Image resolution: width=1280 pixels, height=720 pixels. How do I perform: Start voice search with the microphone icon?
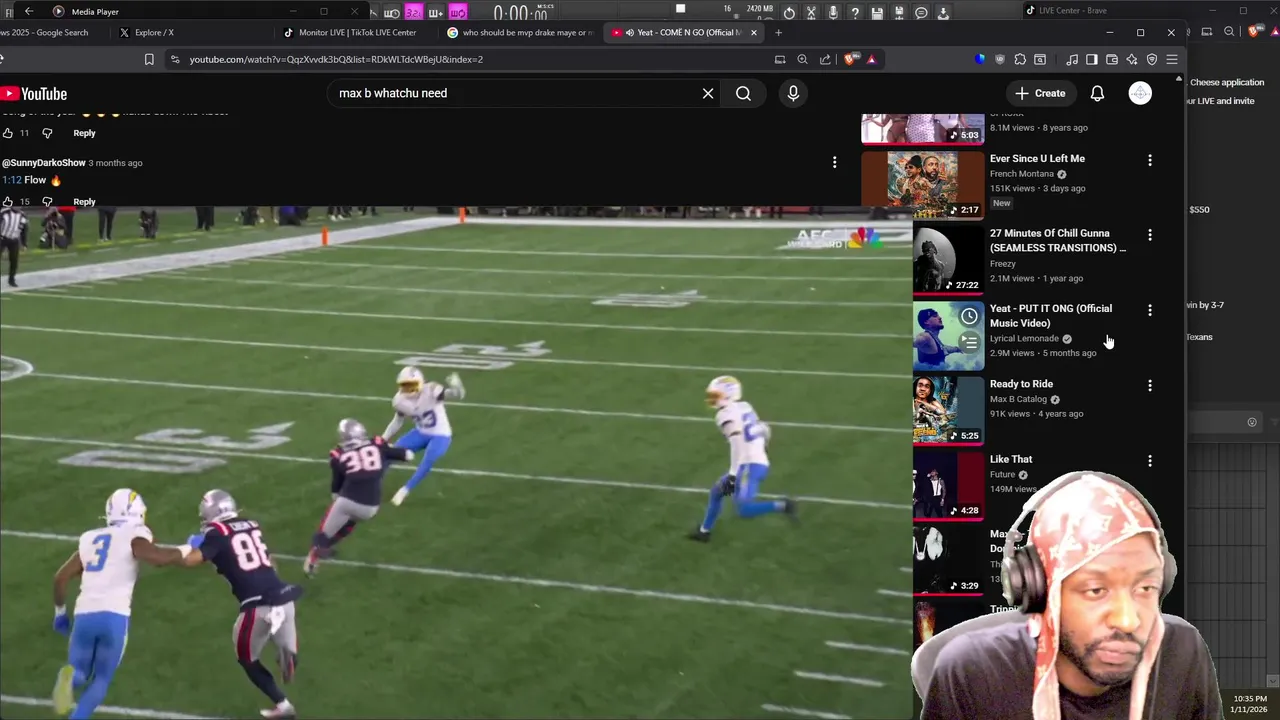pyautogui.click(x=793, y=93)
